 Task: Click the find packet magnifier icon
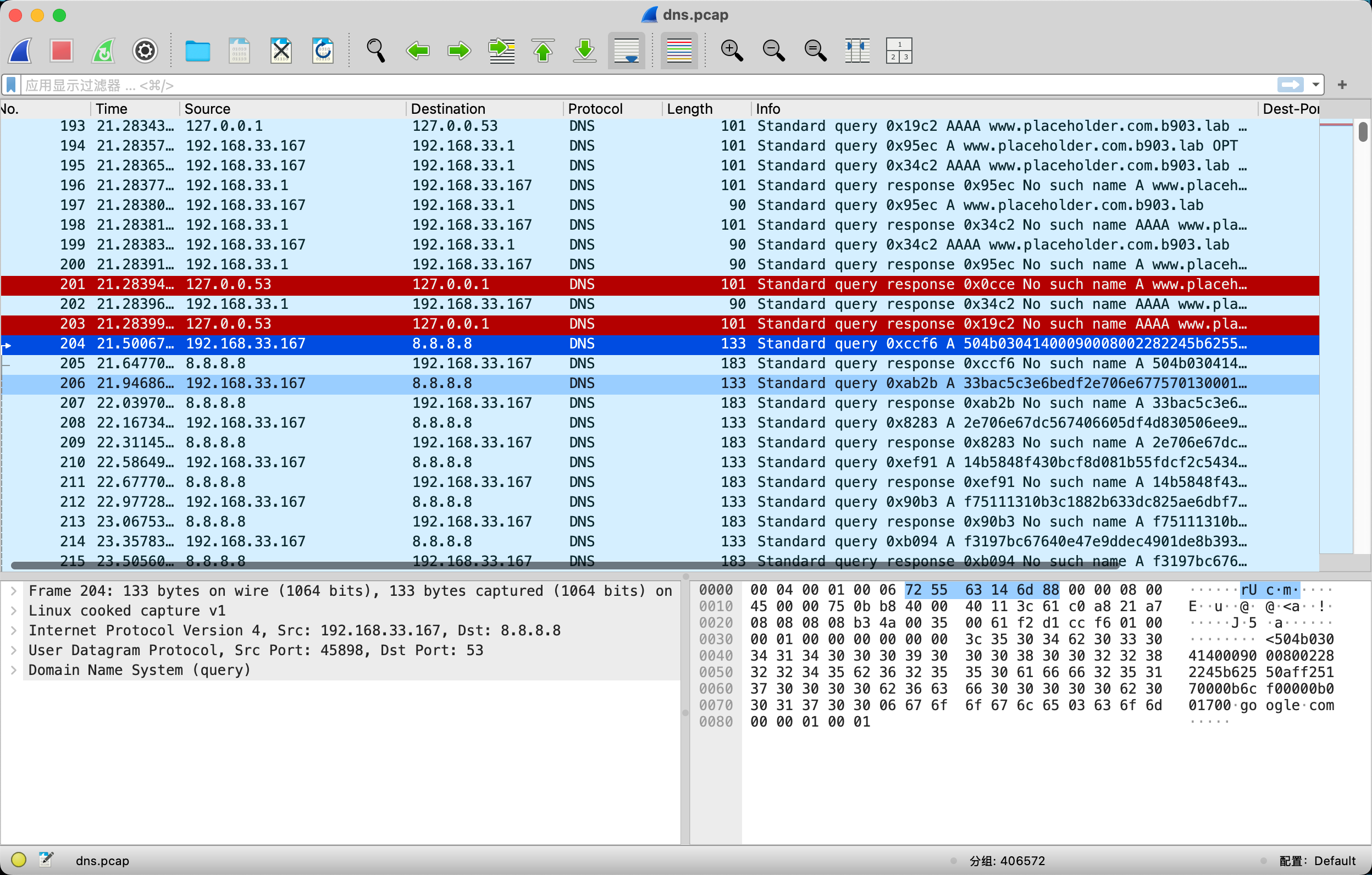click(375, 51)
